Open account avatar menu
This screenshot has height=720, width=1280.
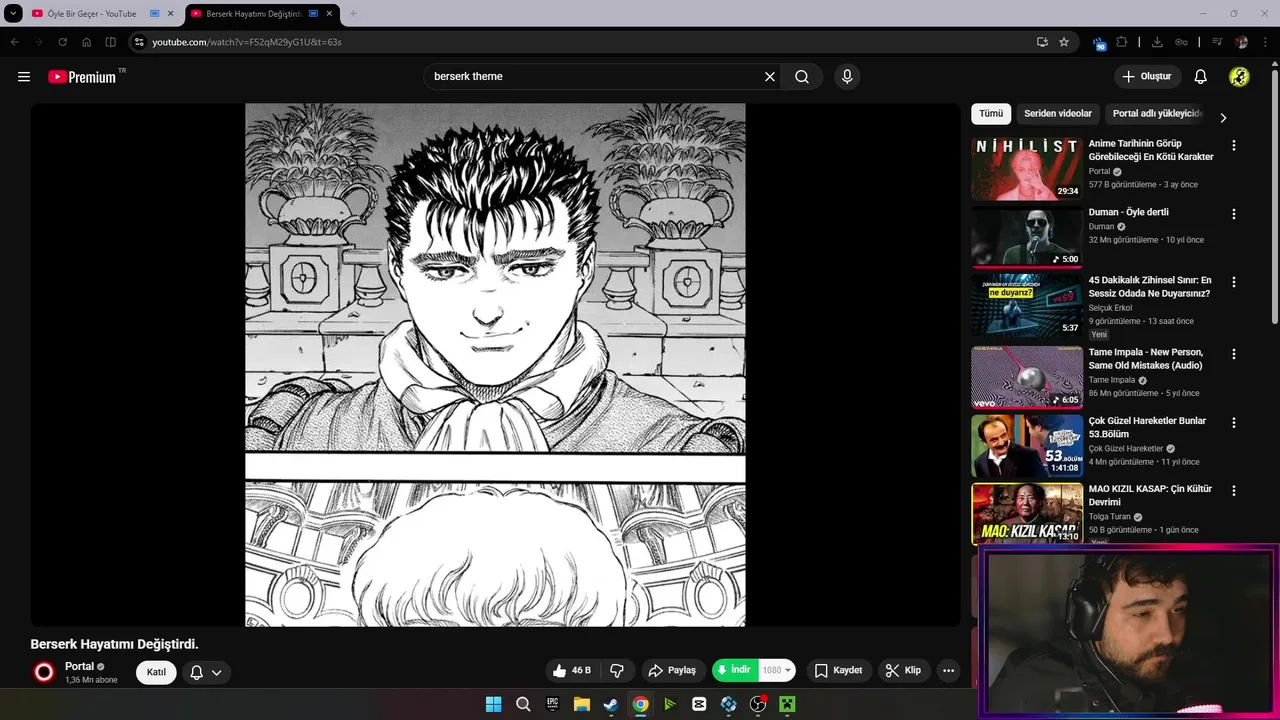(x=1239, y=77)
